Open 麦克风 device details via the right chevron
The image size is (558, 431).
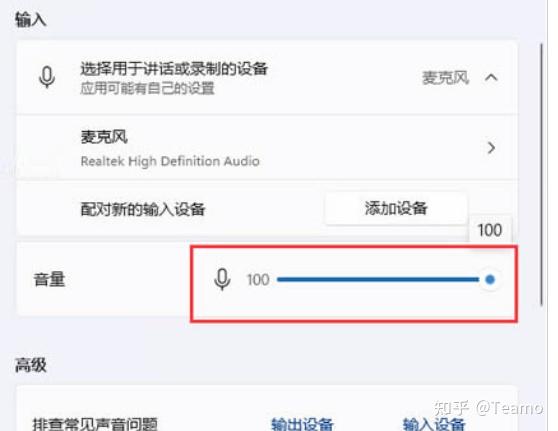click(491, 147)
